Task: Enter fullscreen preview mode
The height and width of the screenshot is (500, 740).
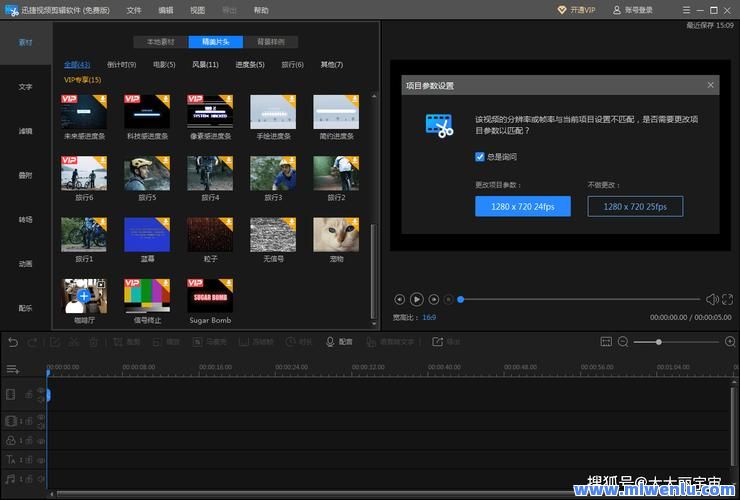Action: [729, 299]
